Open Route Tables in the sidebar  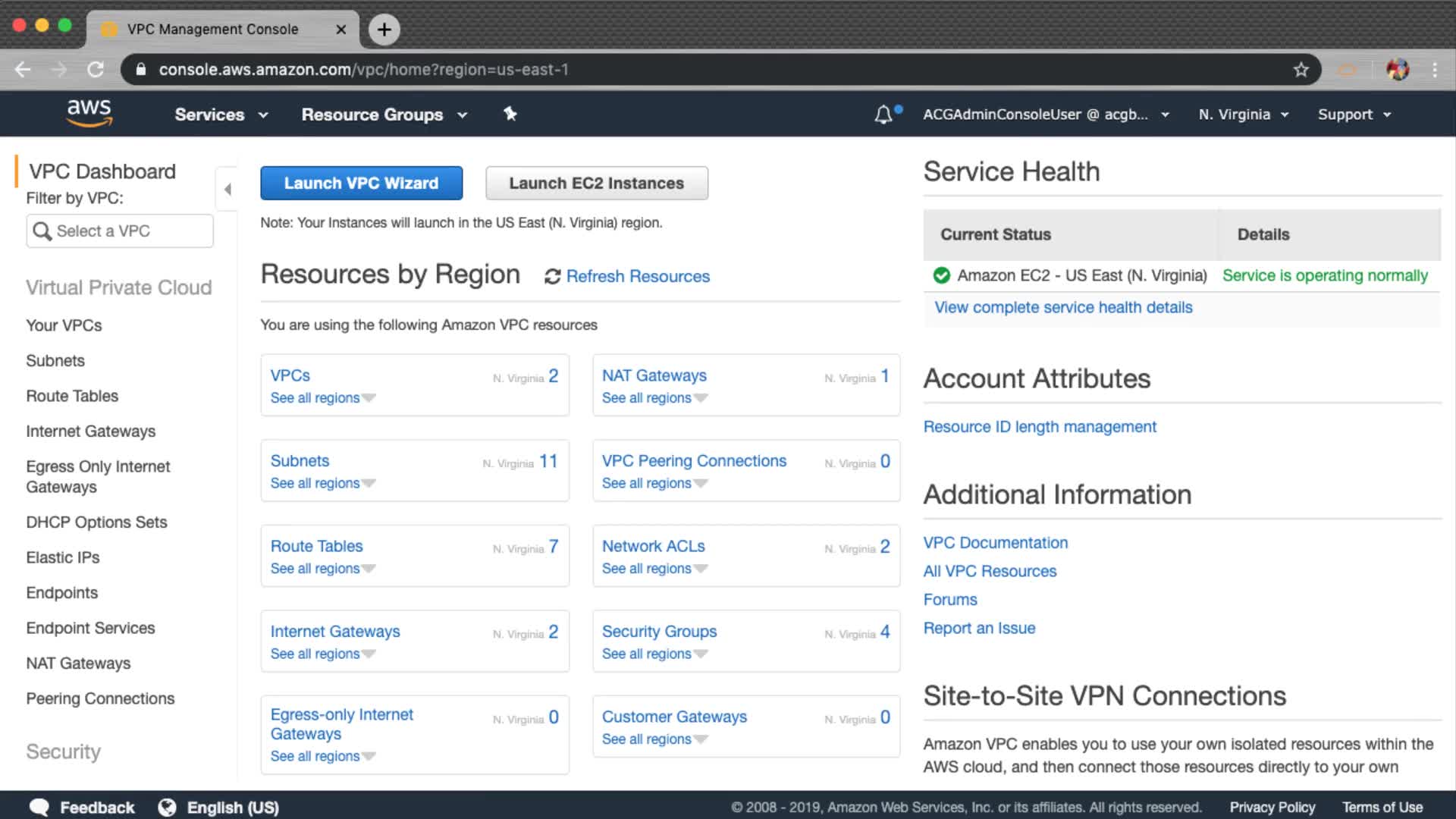click(x=72, y=396)
